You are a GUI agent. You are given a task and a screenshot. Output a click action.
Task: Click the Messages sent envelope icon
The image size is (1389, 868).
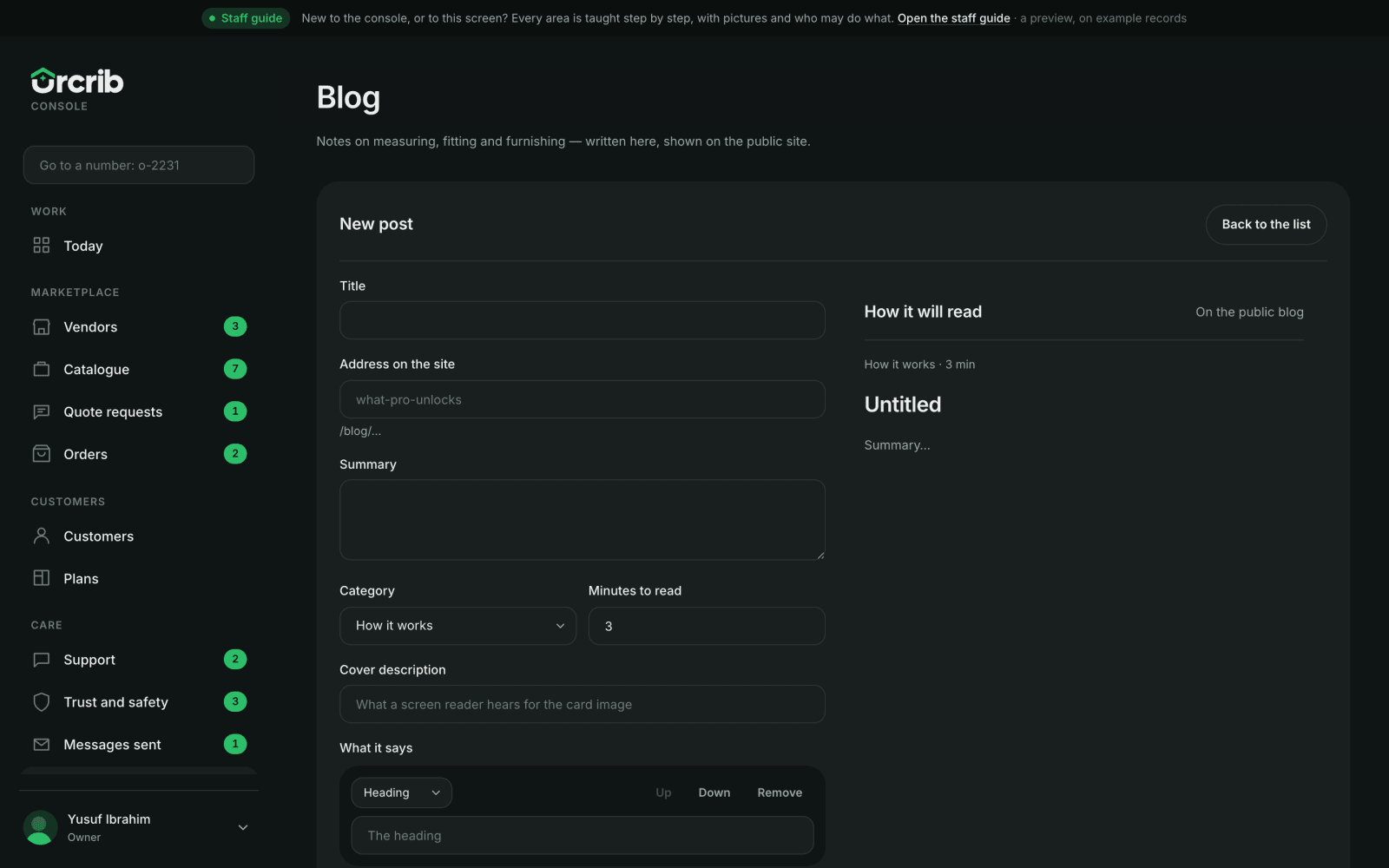tap(41, 745)
